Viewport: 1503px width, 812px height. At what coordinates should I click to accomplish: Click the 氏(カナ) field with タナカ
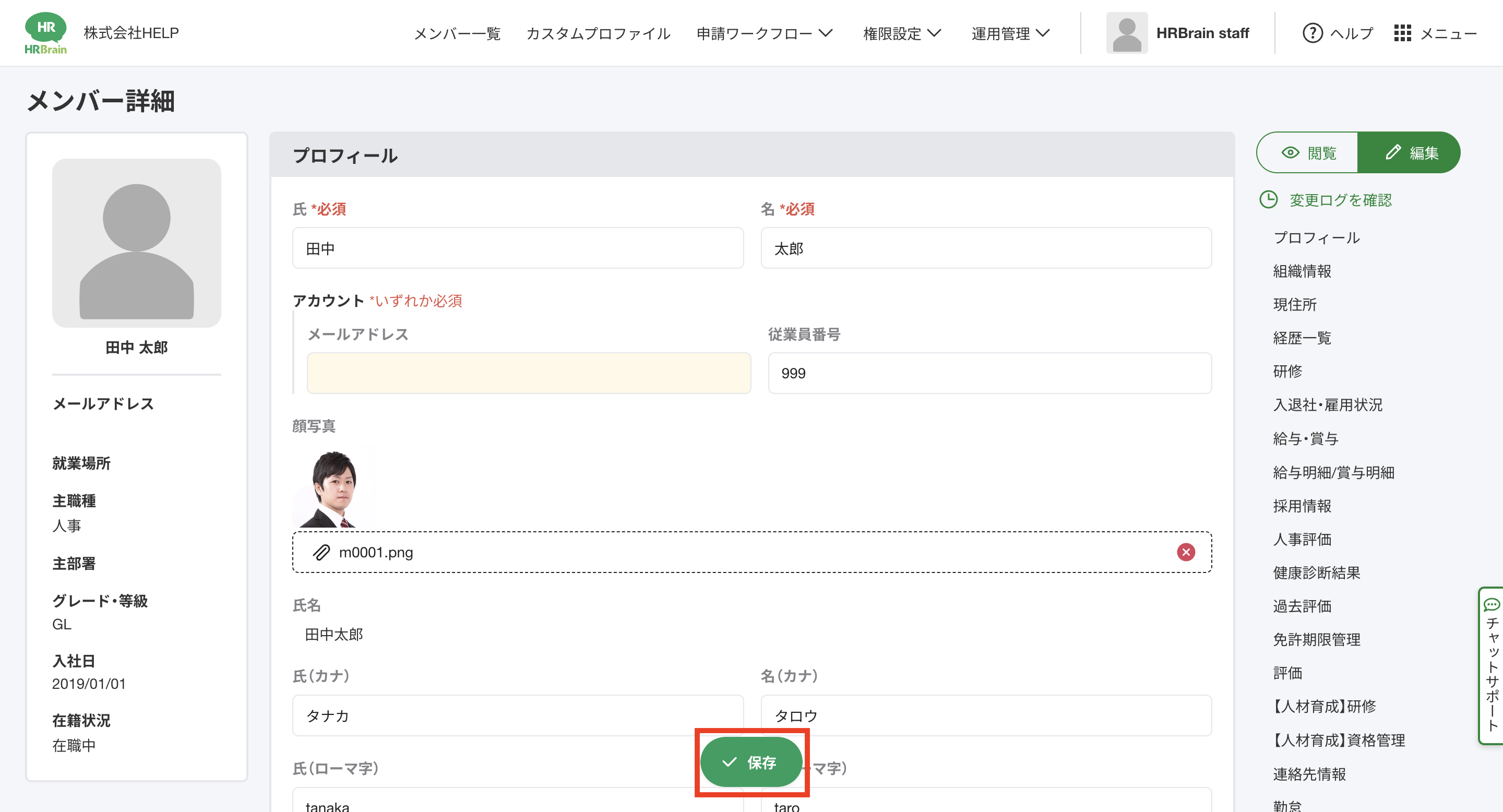point(518,715)
